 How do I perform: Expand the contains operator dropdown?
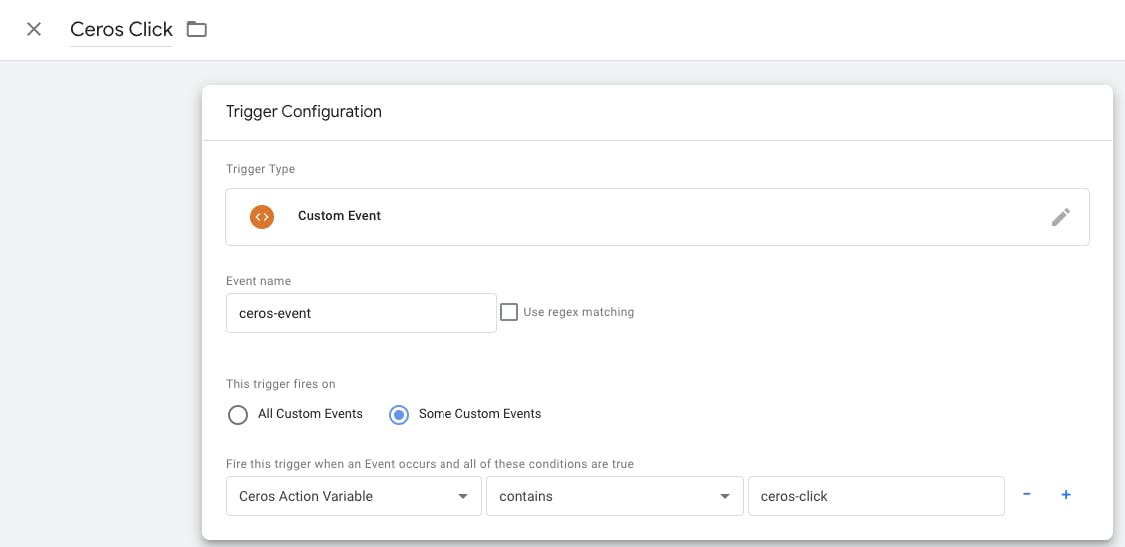[613, 496]
